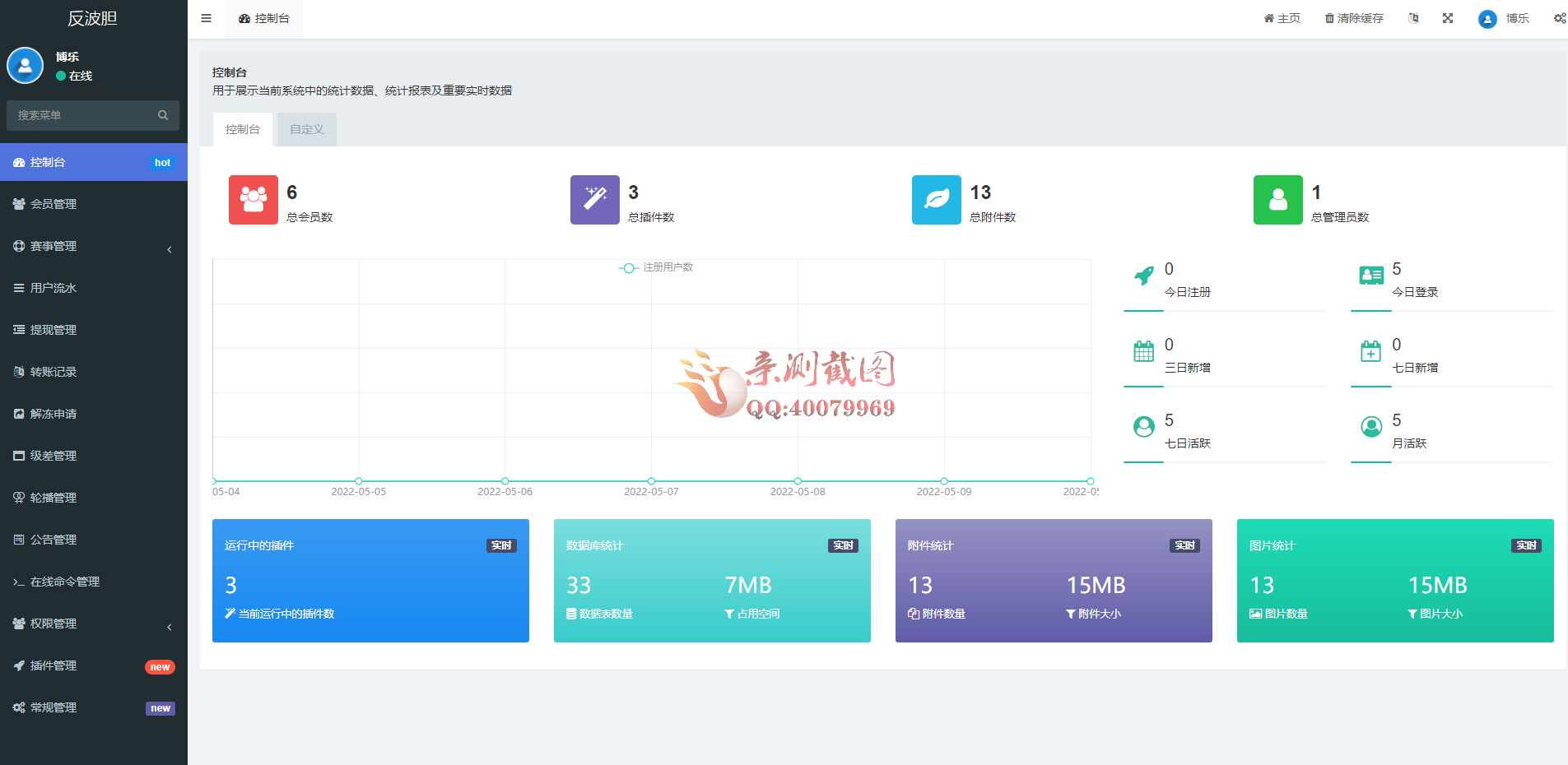Collapse the 控制台 breadcrumb tab dropdown
Image resolution: width=1568 pixels, height=765 pixels.
(x=263, y=18)
